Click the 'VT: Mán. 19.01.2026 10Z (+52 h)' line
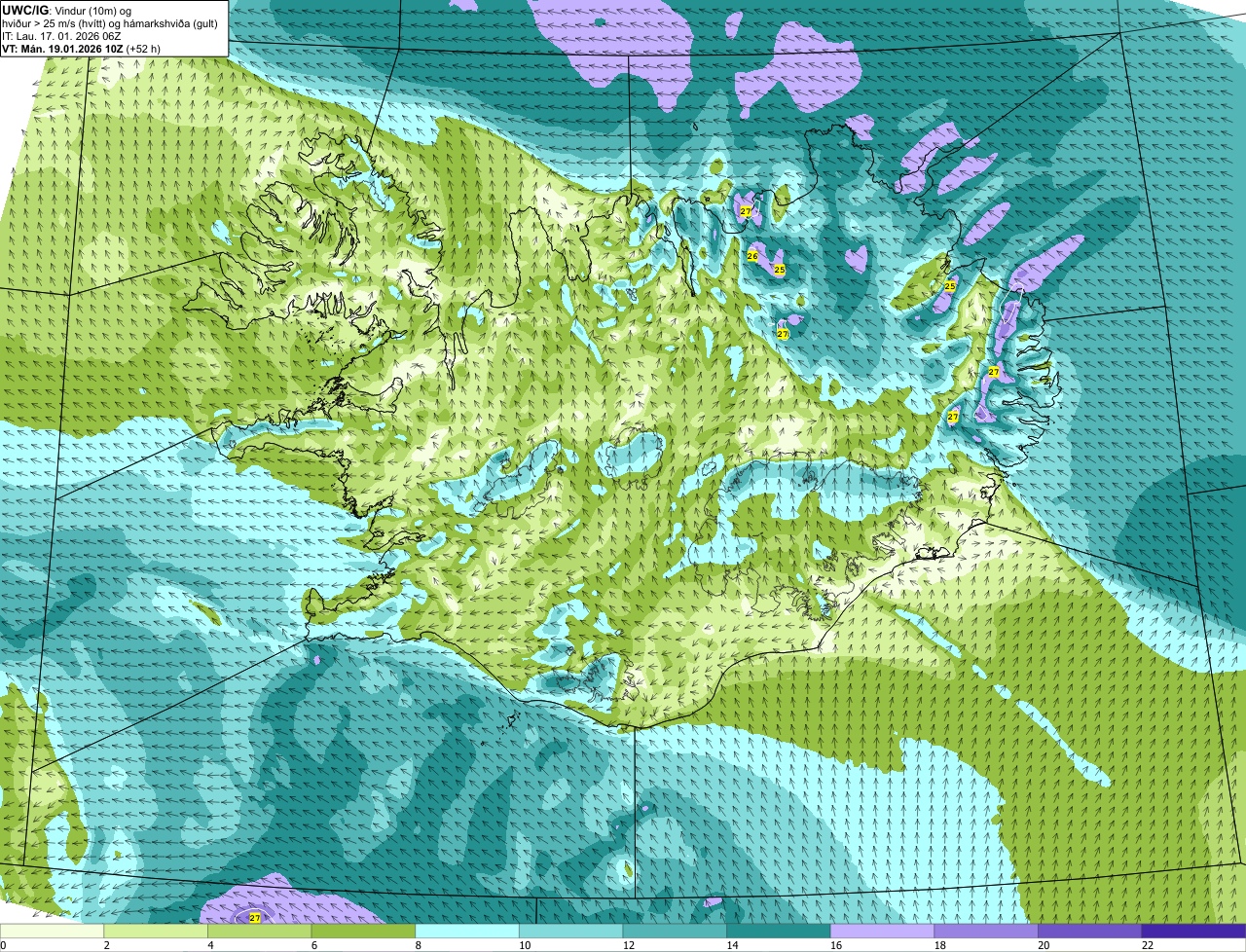This screenshot has width=1246, height=952. pos(81,49)
